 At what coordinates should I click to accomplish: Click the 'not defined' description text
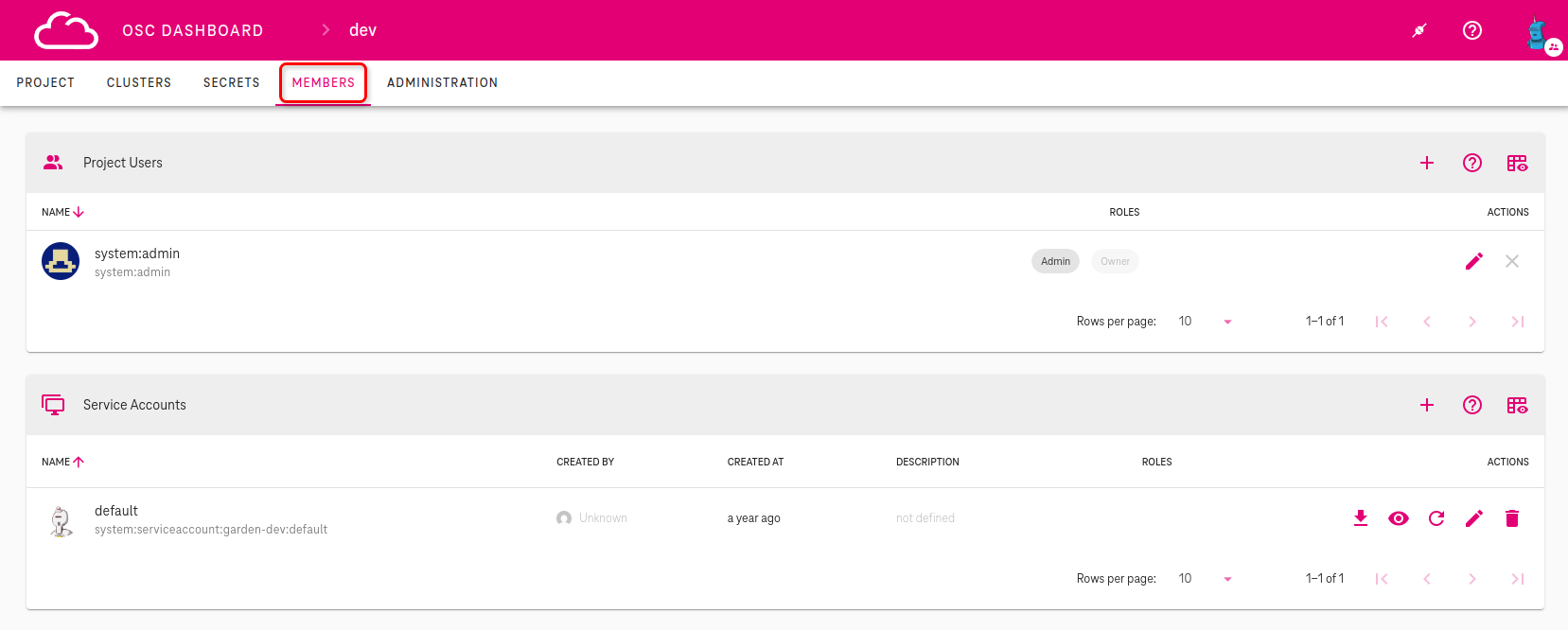click(925, 518)
